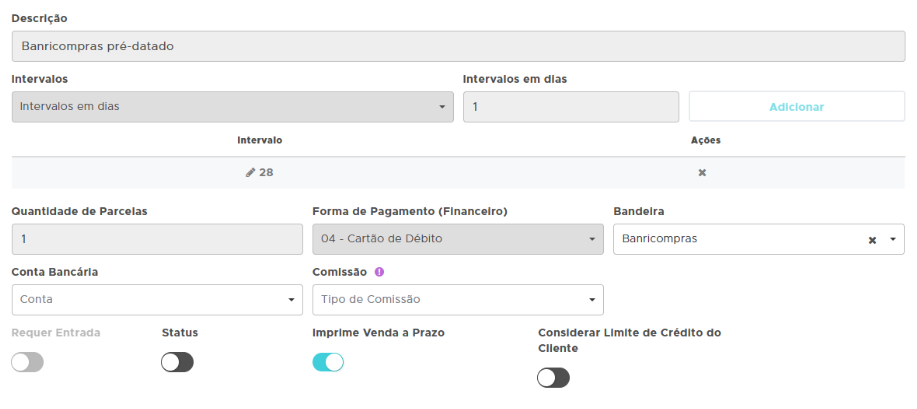This screenshot has width=917, height=409.
Task: Focus the Intervalos em dias input
Action: (x=570, y=107)
